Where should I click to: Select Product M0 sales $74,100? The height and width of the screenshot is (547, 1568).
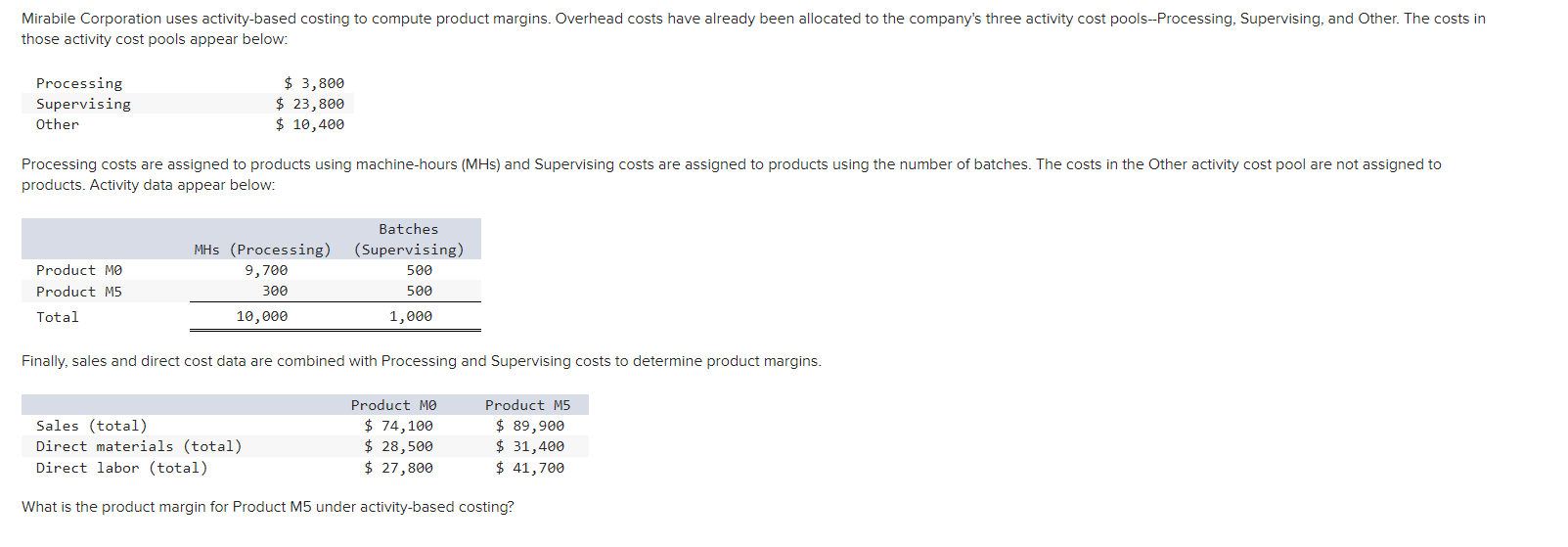pos(398,426)
